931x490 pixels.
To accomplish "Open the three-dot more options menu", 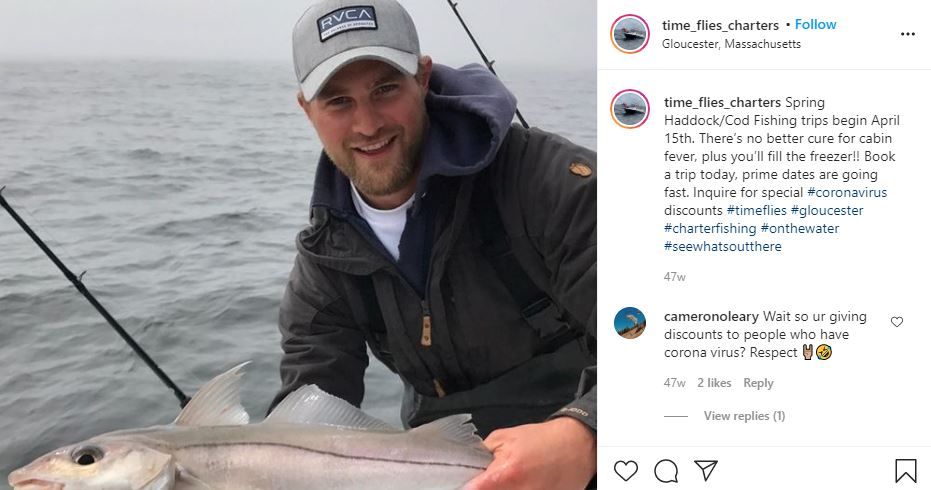I will click(x=908, y=34).
